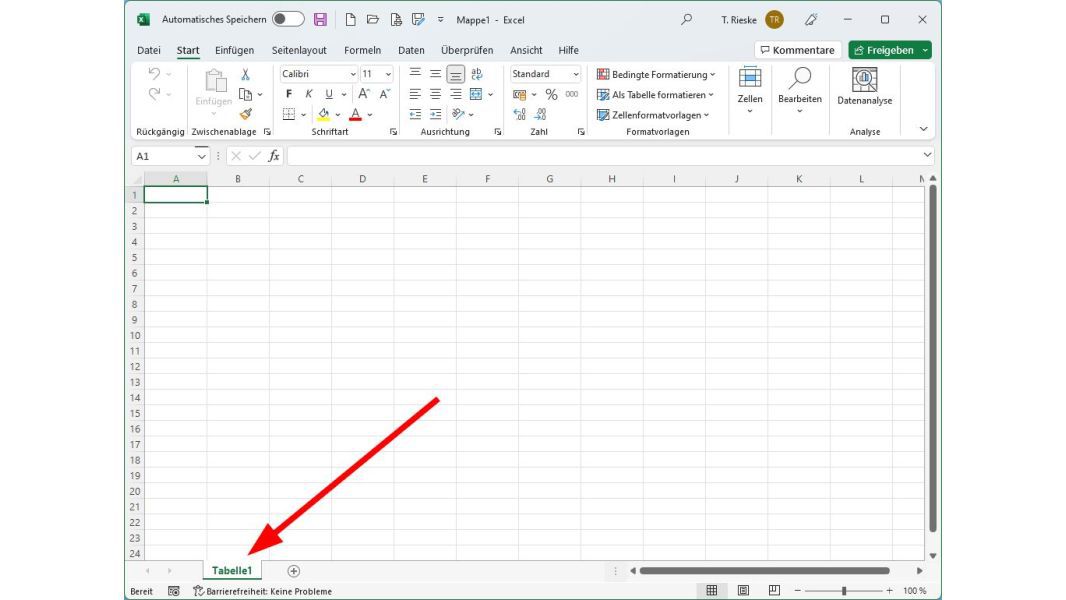1066x600 pixels.
Task: Increase indent
Action: pos(435,114)
